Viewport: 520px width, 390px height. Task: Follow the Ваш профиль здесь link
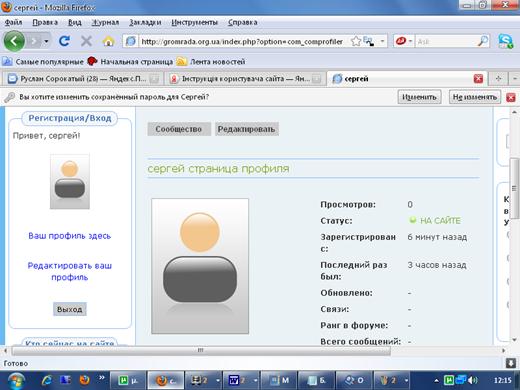(x=69, y=236)
